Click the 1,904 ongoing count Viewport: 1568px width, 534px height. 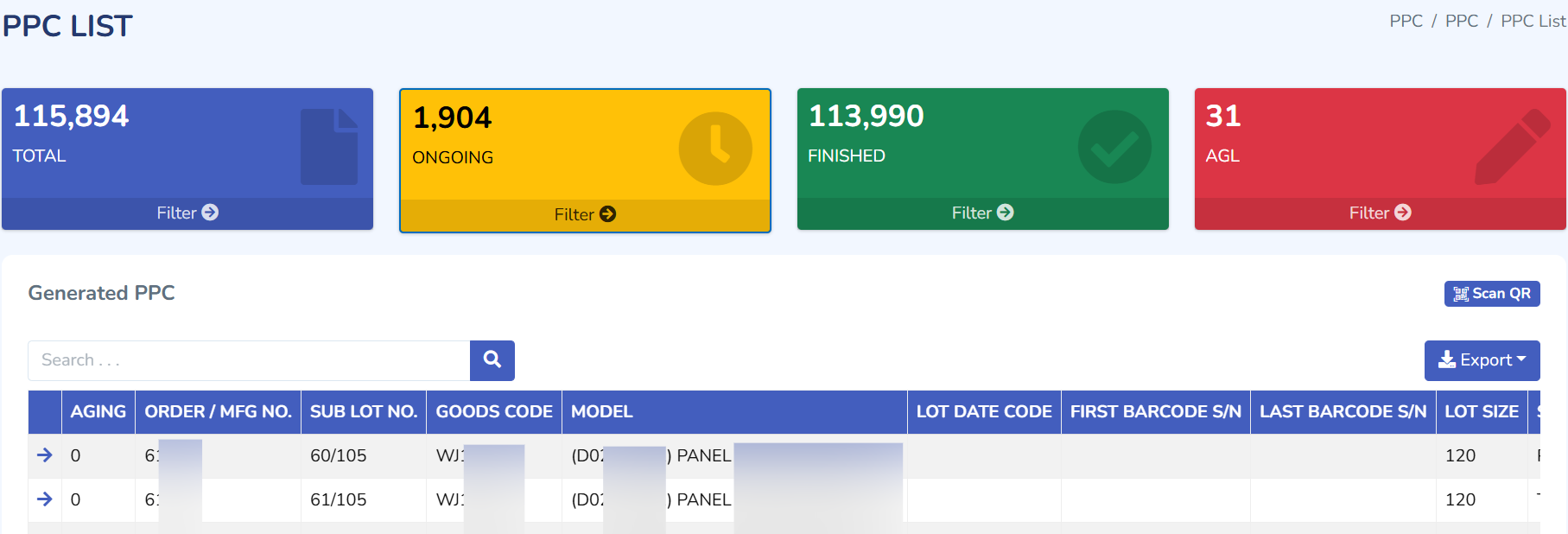[x=452, y=118]
